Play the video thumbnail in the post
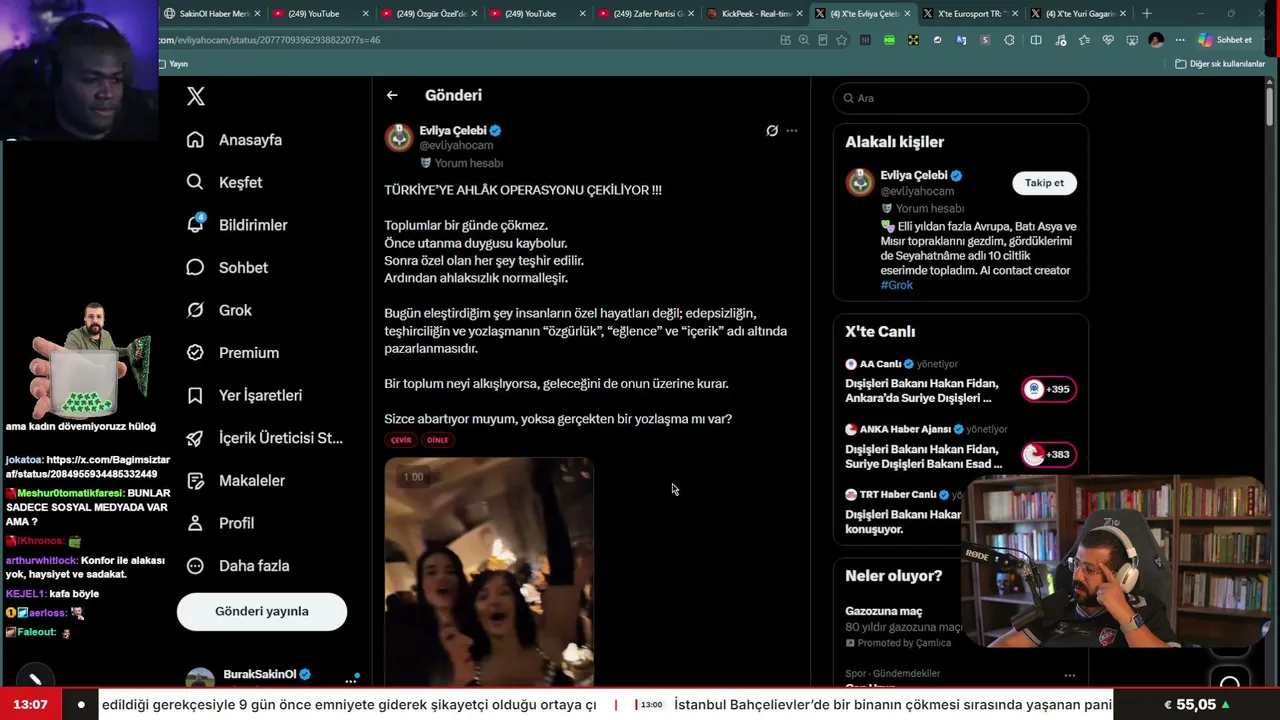1280x720 pixels. coord(489,572)
